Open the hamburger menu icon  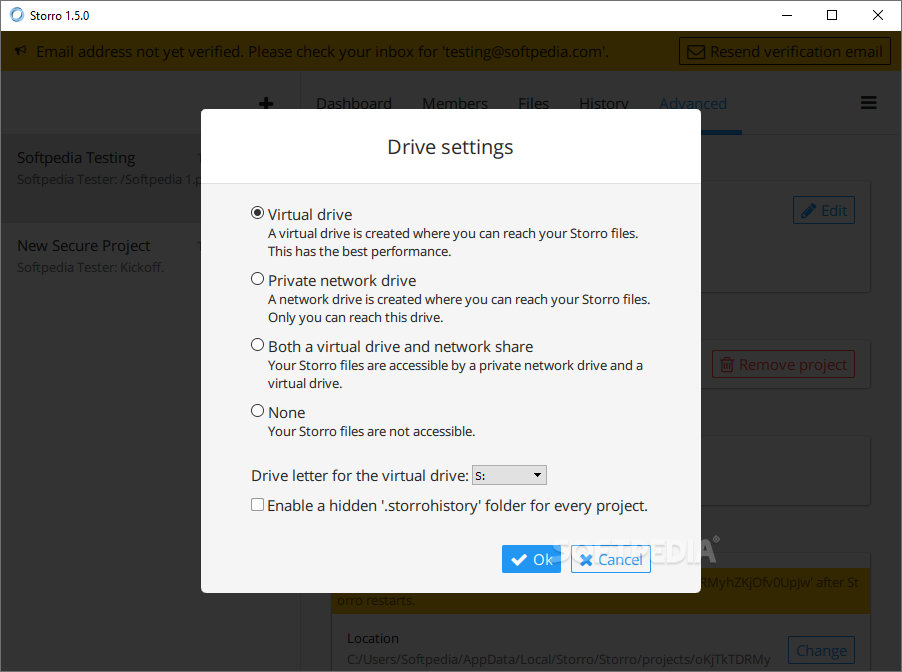click(x=869, y=103)
